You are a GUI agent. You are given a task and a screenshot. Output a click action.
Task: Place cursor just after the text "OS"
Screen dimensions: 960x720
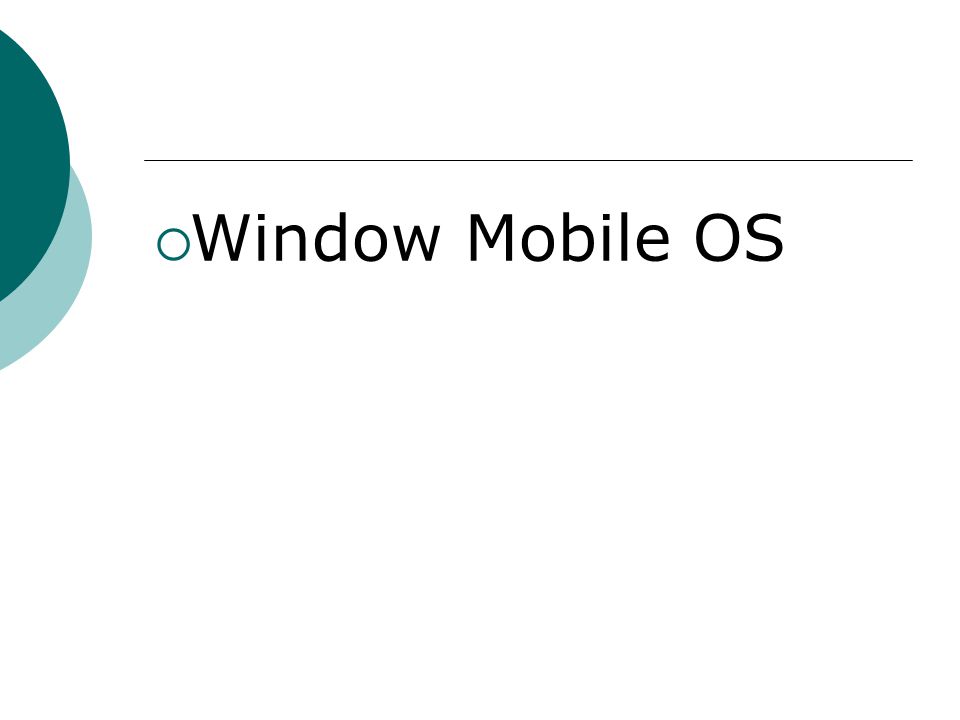click(786, 238)
